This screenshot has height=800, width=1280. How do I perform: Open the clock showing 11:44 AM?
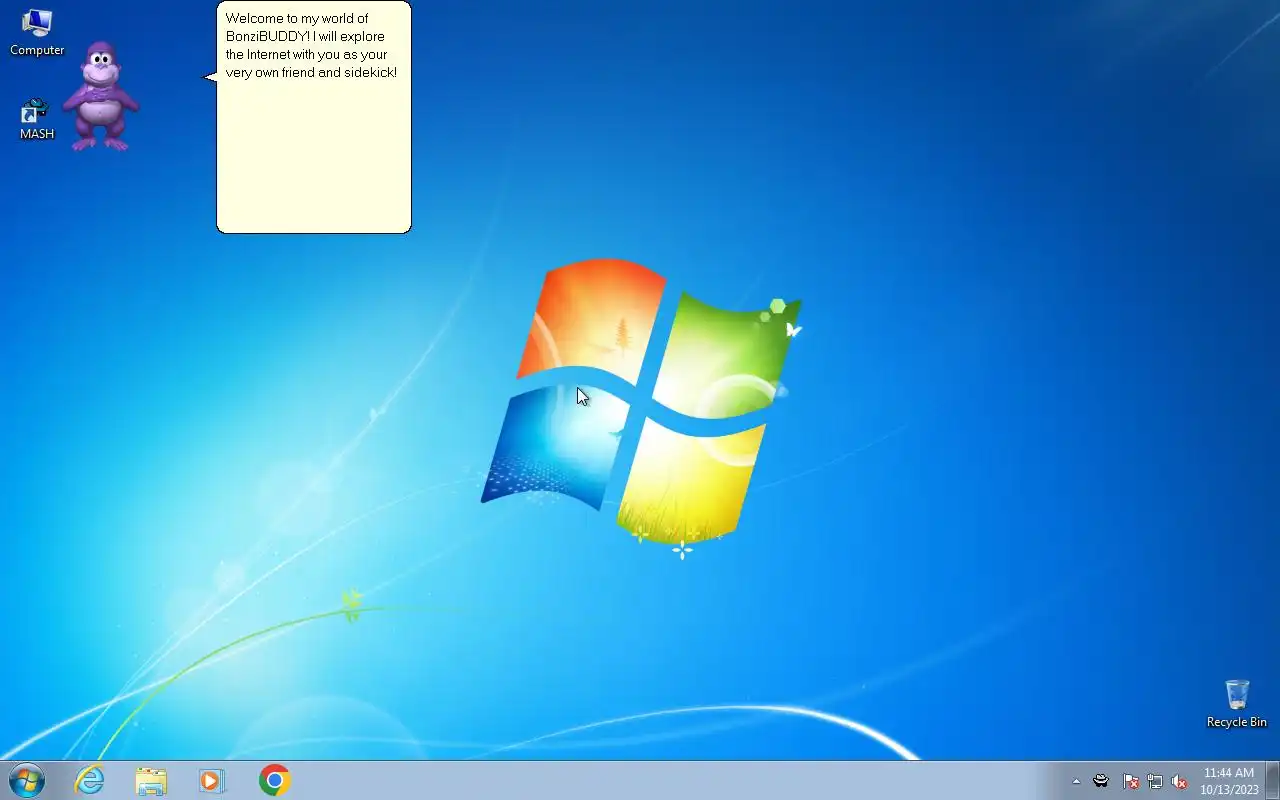click(1229, 781)
